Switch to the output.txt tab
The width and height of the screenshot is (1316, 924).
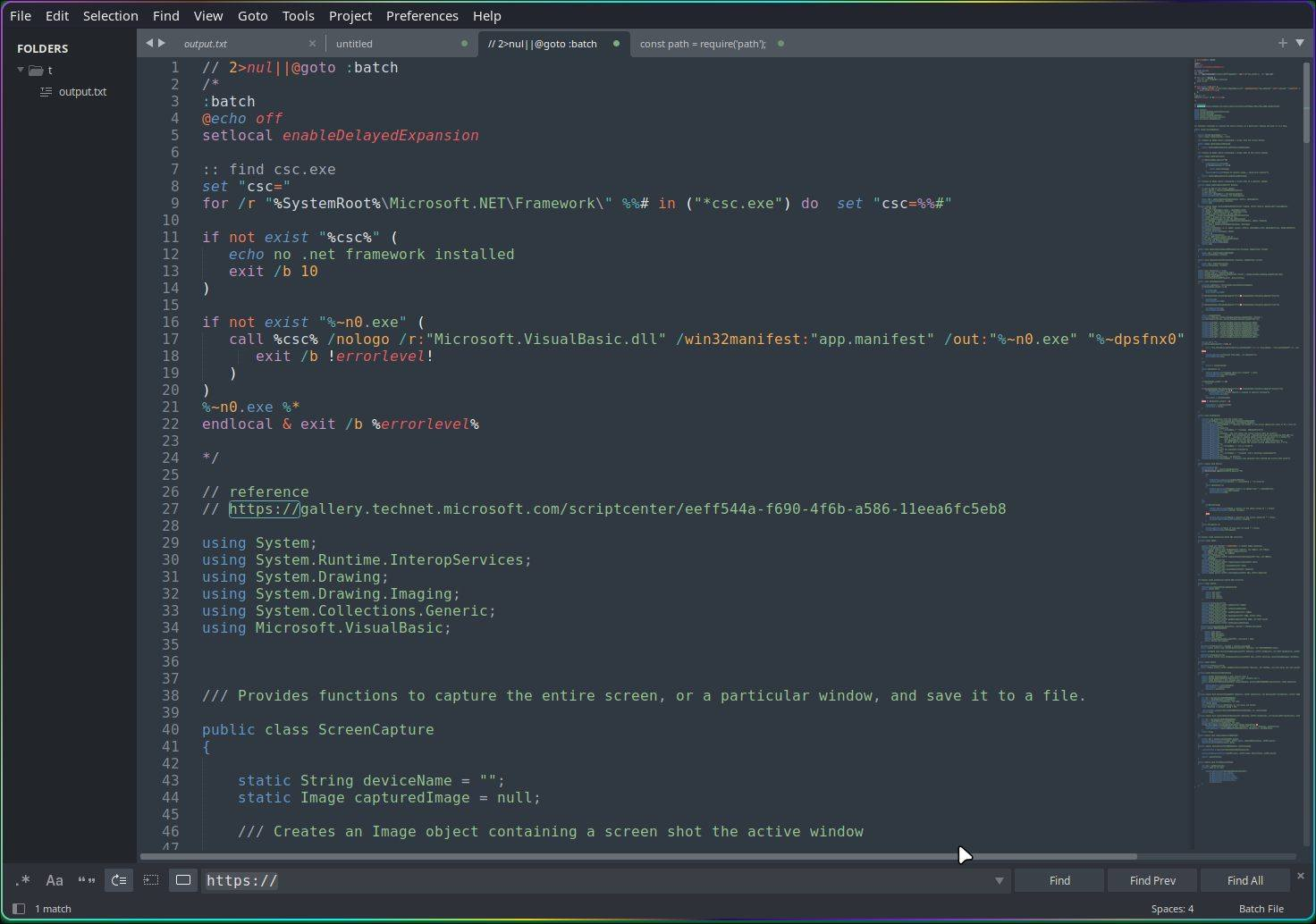click(x=232, y=43)
